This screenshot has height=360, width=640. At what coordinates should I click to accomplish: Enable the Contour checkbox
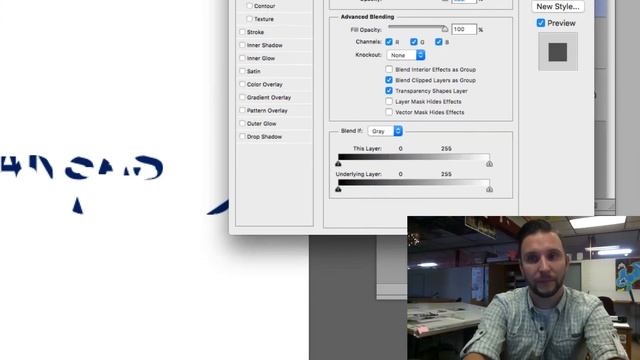249,6
